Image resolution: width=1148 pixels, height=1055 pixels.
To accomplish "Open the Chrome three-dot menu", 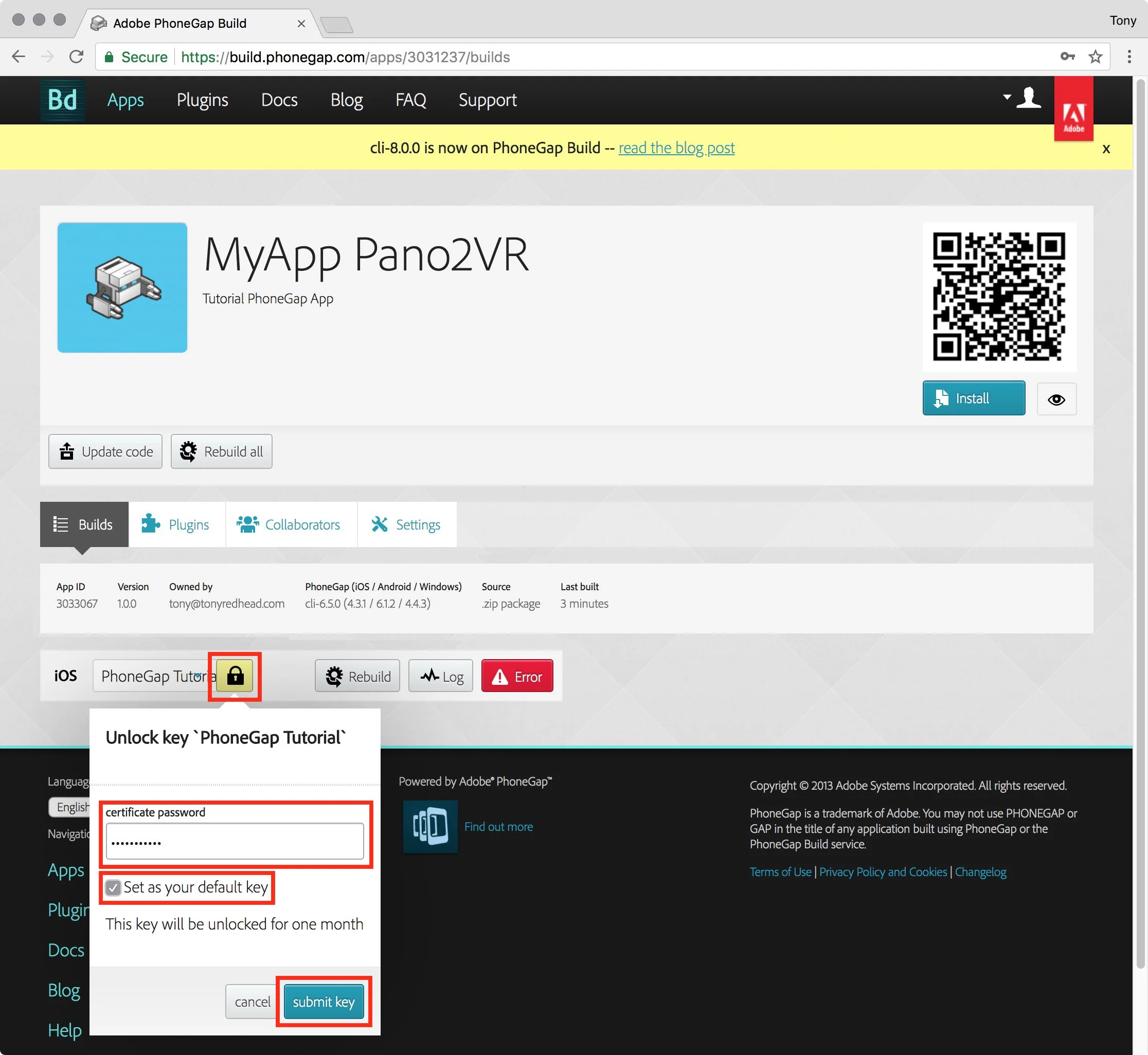I will 1128,57.
